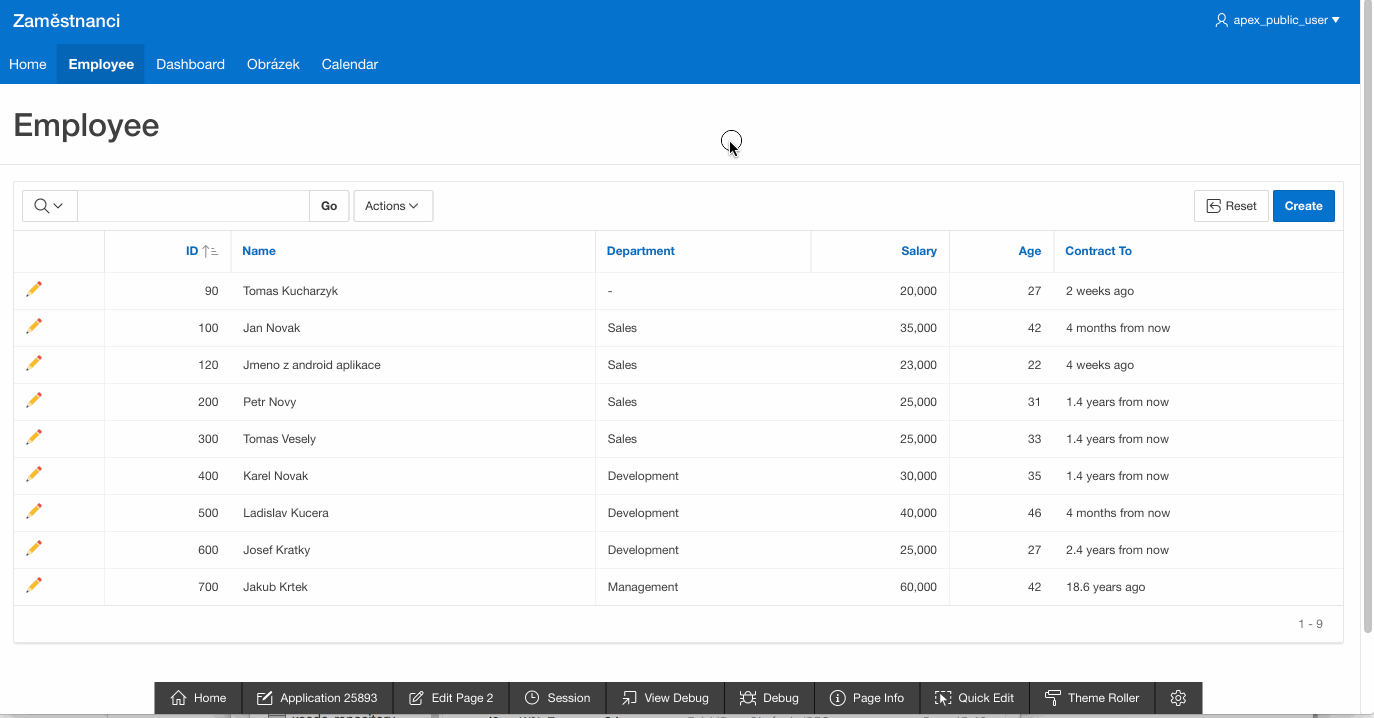Click the Go search button

pyautogui.click(x=329, y=206)
